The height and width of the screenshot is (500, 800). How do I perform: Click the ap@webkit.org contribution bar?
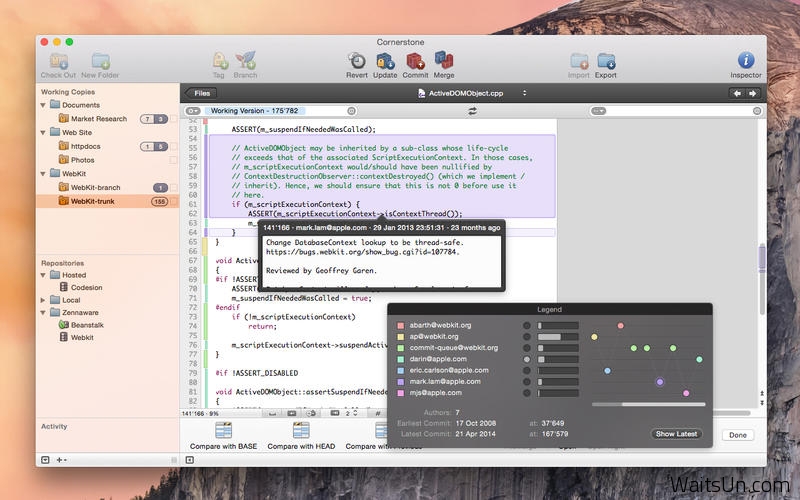point(558,337)
